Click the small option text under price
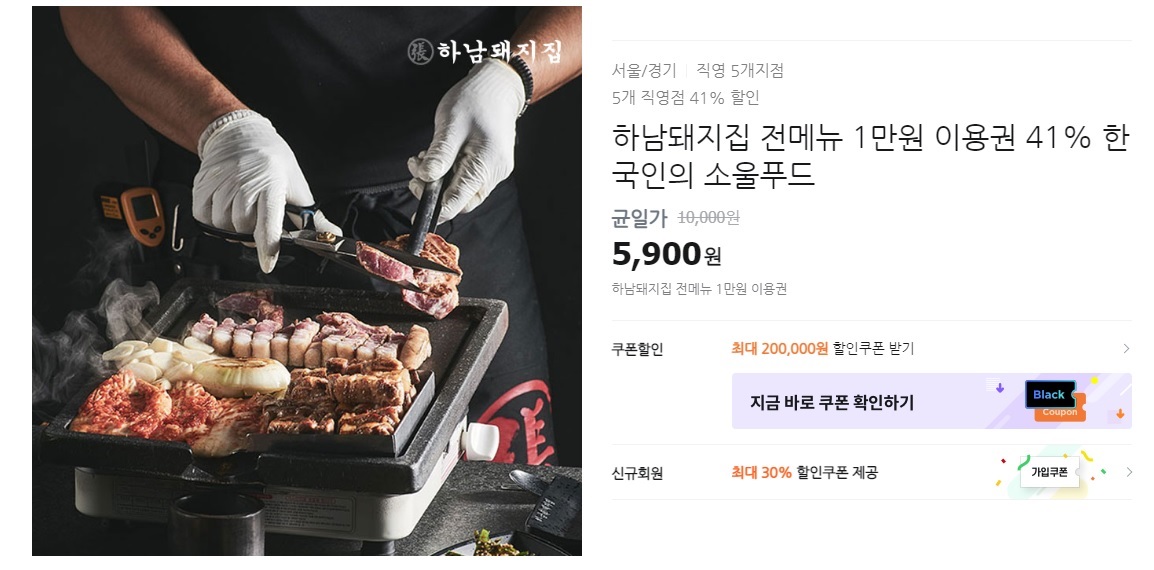Image resolution: width=1154 pixels, height=570 pixels. (699, 289)
